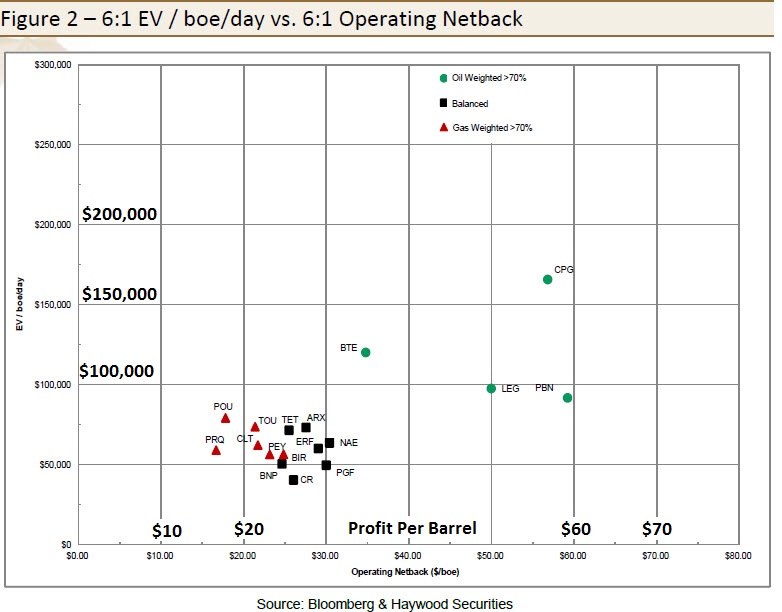Click the Figure 2 chart title
Viewport: 782px width, 612px height.
click(x=268, y=19)
